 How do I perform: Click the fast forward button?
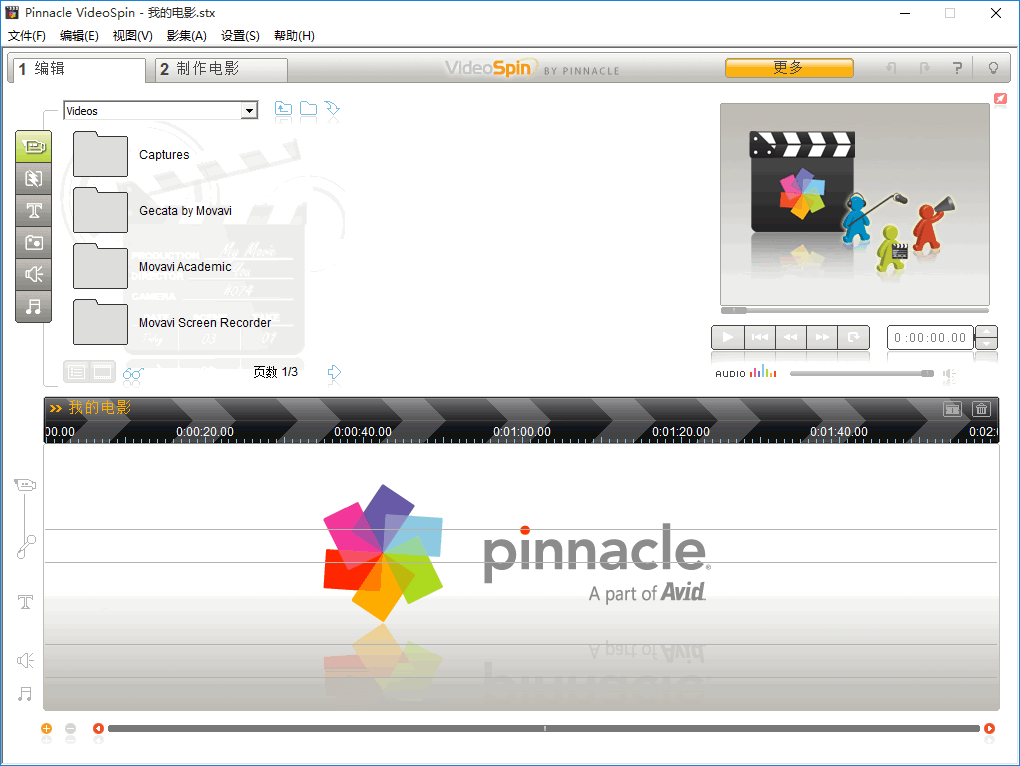[x=822, y=337]
